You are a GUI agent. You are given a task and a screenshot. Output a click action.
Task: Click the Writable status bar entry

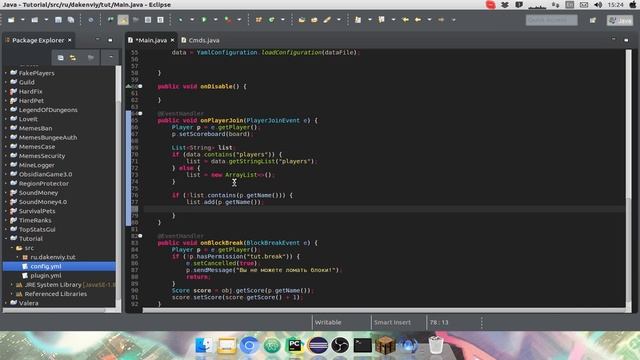pyautogui.click(x=328, y=322)
